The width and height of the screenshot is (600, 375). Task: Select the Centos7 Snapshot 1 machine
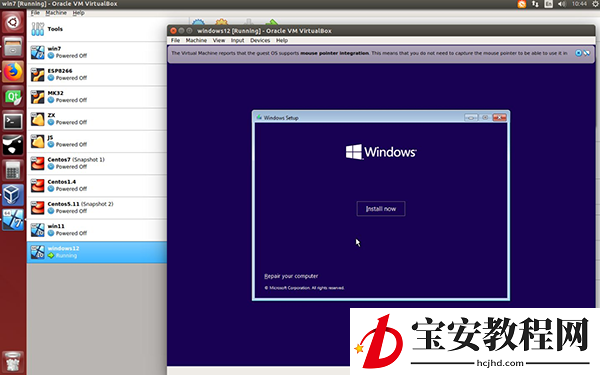coord(97,163)
